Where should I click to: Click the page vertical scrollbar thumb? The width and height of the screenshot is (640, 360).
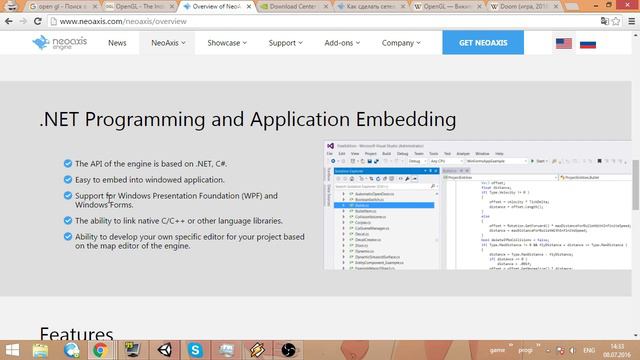point(636,184)
